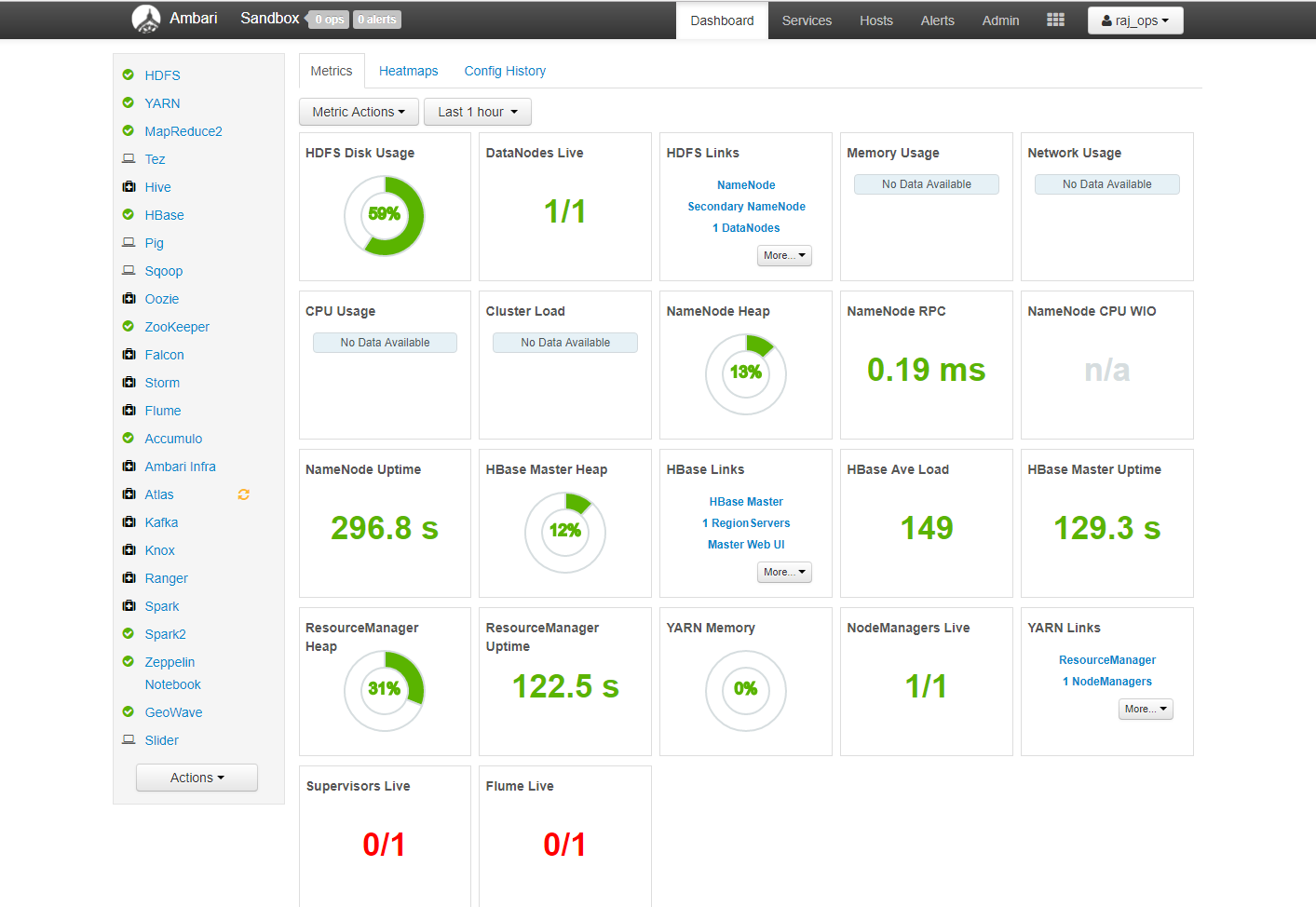1316x907 pixels.
Task: Click the NameNode Uptime 296.8 s value
Action: (x=385, y=528)
